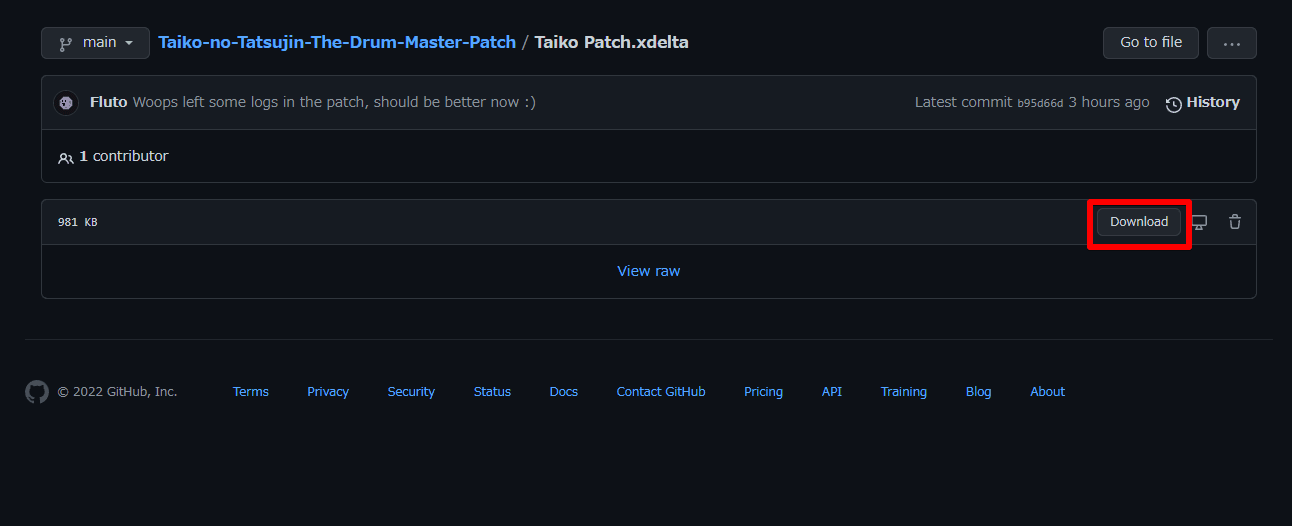Delete this file using trash icon

point(1235,222)
